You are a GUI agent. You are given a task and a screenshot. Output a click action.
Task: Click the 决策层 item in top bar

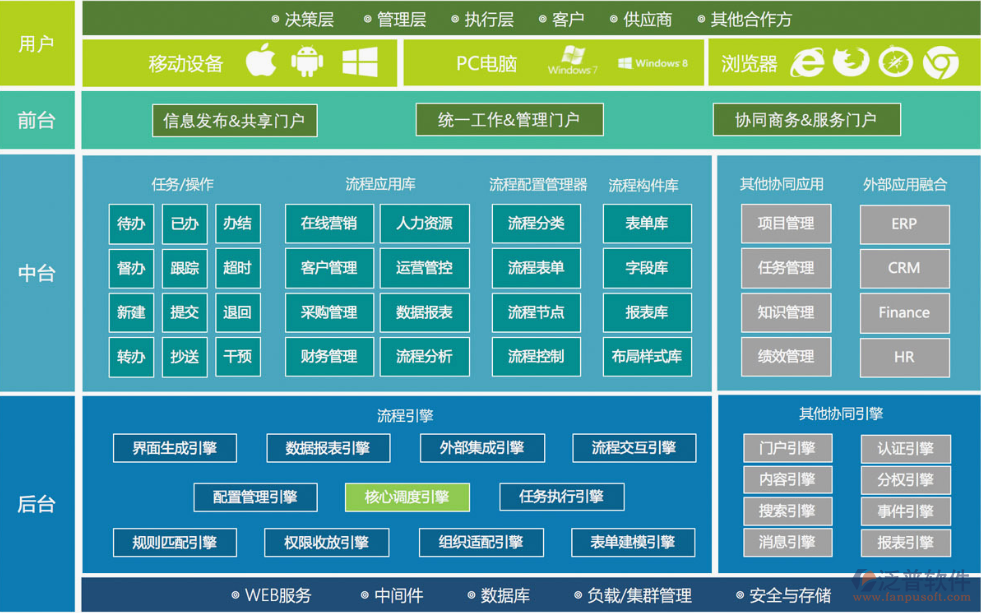tap(305, 17)
